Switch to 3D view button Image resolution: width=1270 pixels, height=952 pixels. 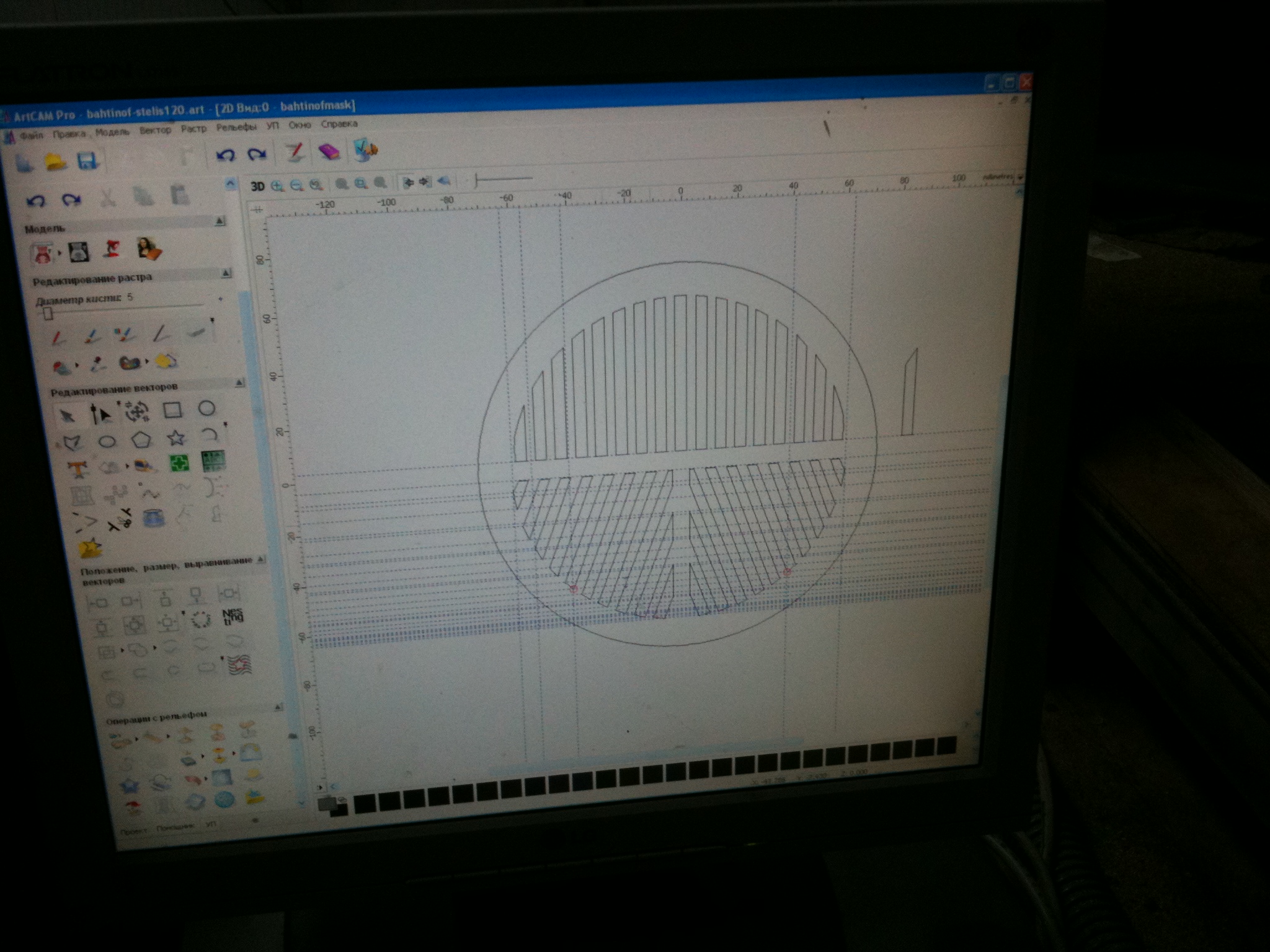point(257,187)
